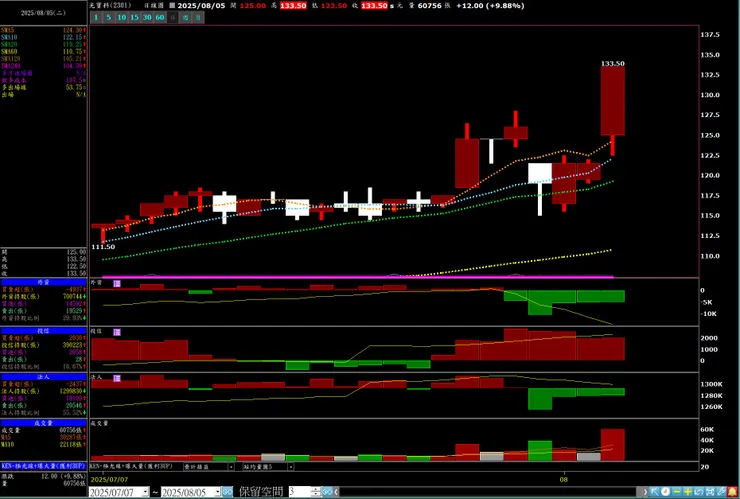This screenshot has height=499, width=740.
Task: Select the monthly (月) period button
Action: (198, 17)
